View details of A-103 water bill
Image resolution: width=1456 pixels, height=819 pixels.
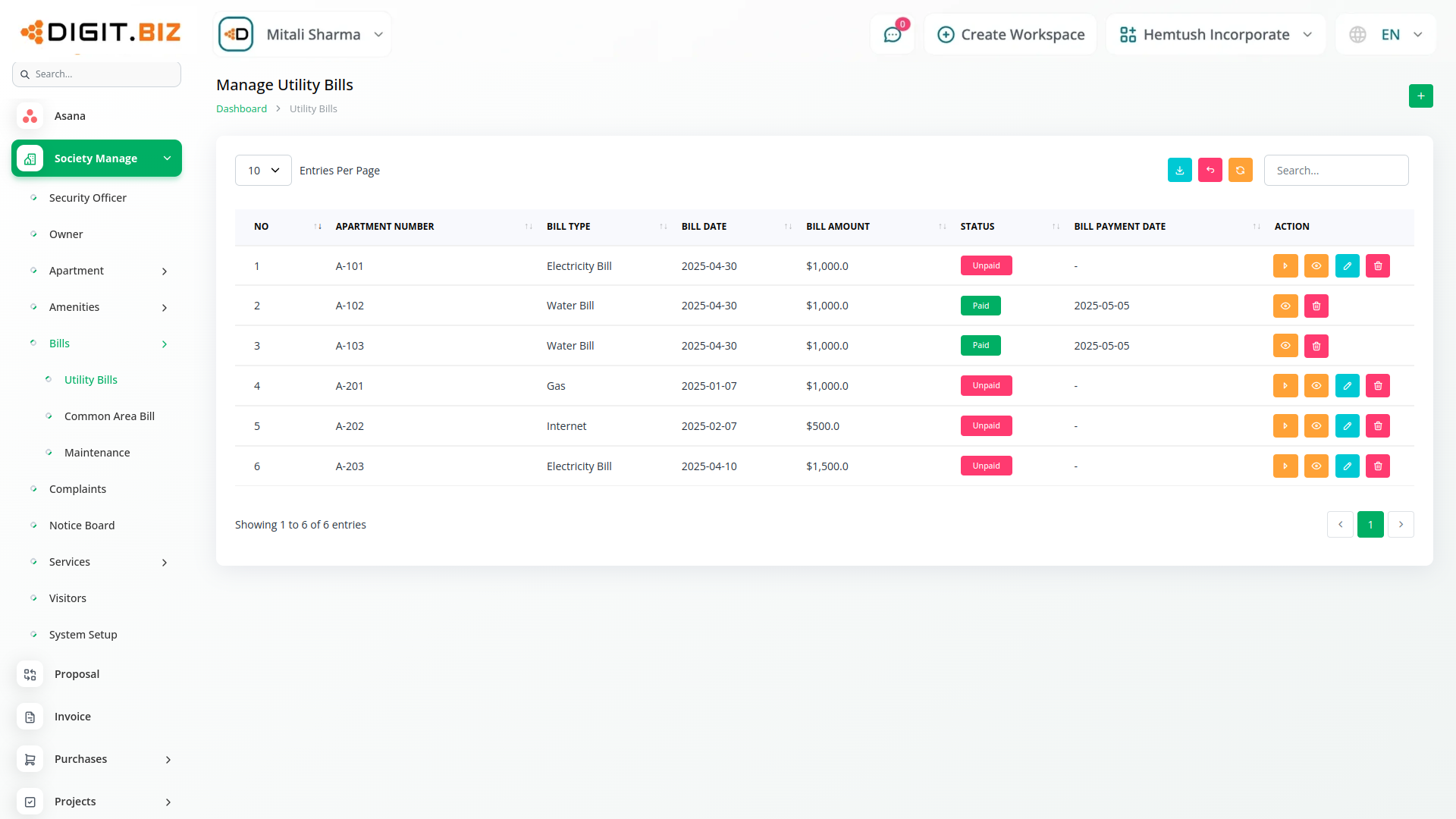point(1285,346)
